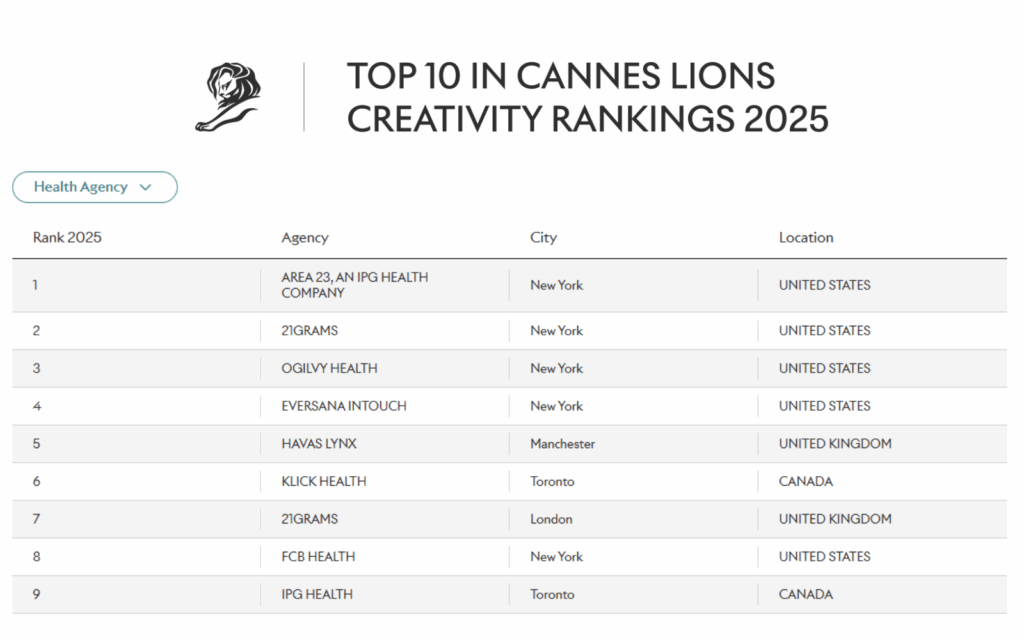Viewport: 1024px width, 640px height.
Task: Open the KLICK HEALTH agency entry
Action: click(324, 481)
